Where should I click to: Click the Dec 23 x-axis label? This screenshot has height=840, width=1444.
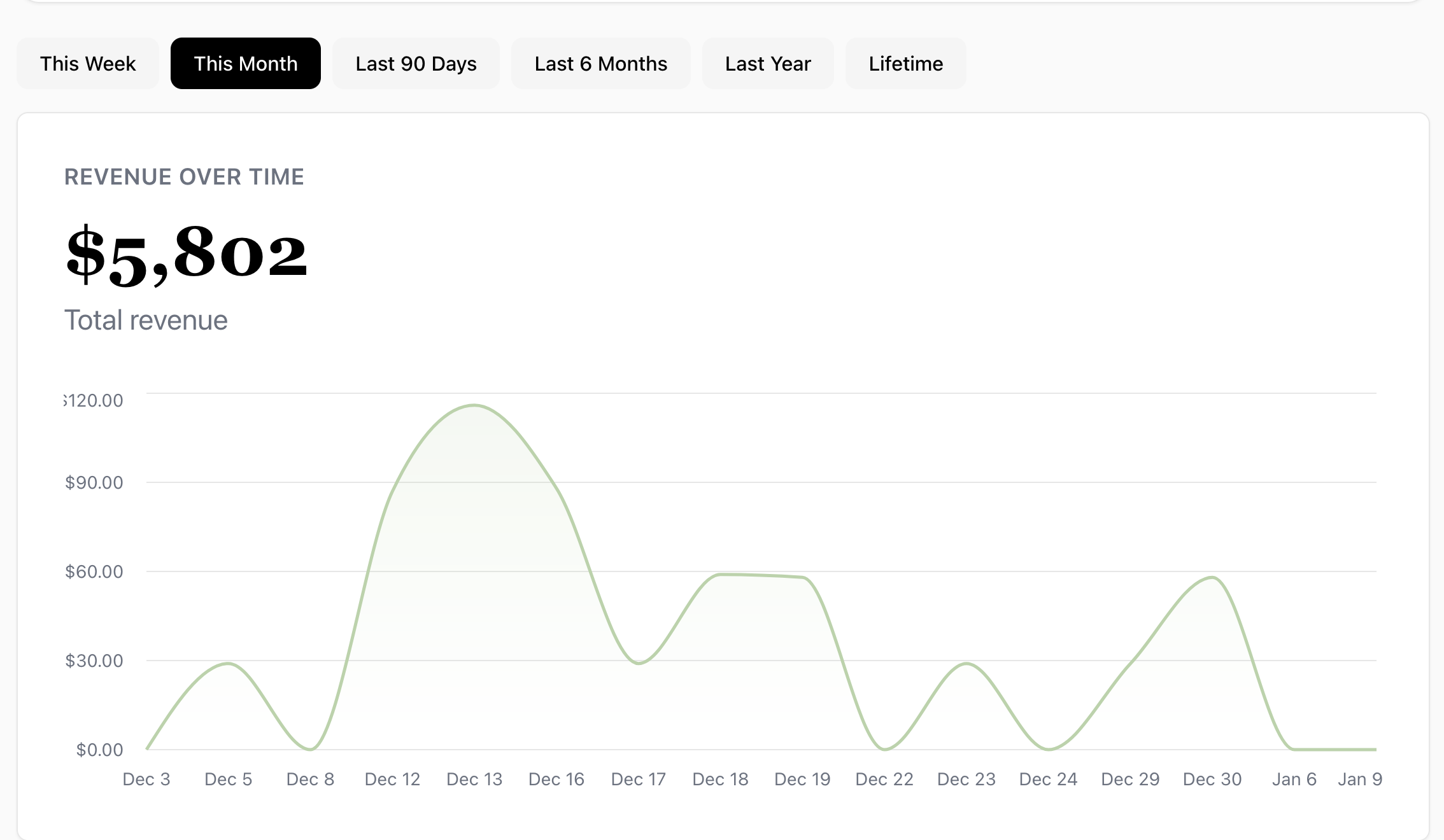966,779
